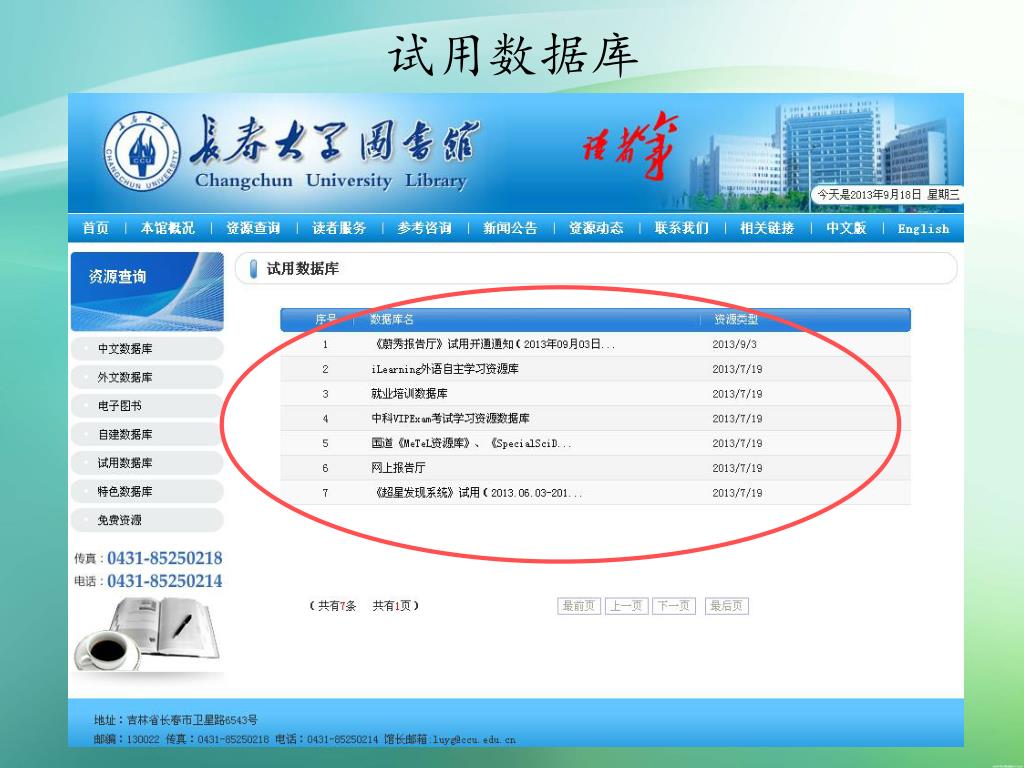
Task: Open the 首页 navigation item
Action: (96, 228)
